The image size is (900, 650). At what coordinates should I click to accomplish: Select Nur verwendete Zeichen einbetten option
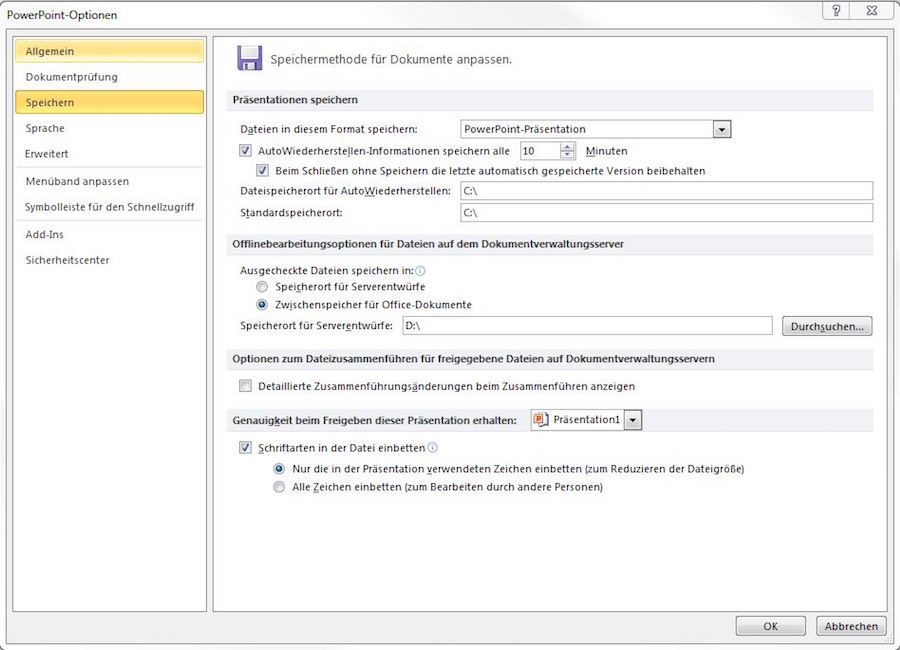279,469
